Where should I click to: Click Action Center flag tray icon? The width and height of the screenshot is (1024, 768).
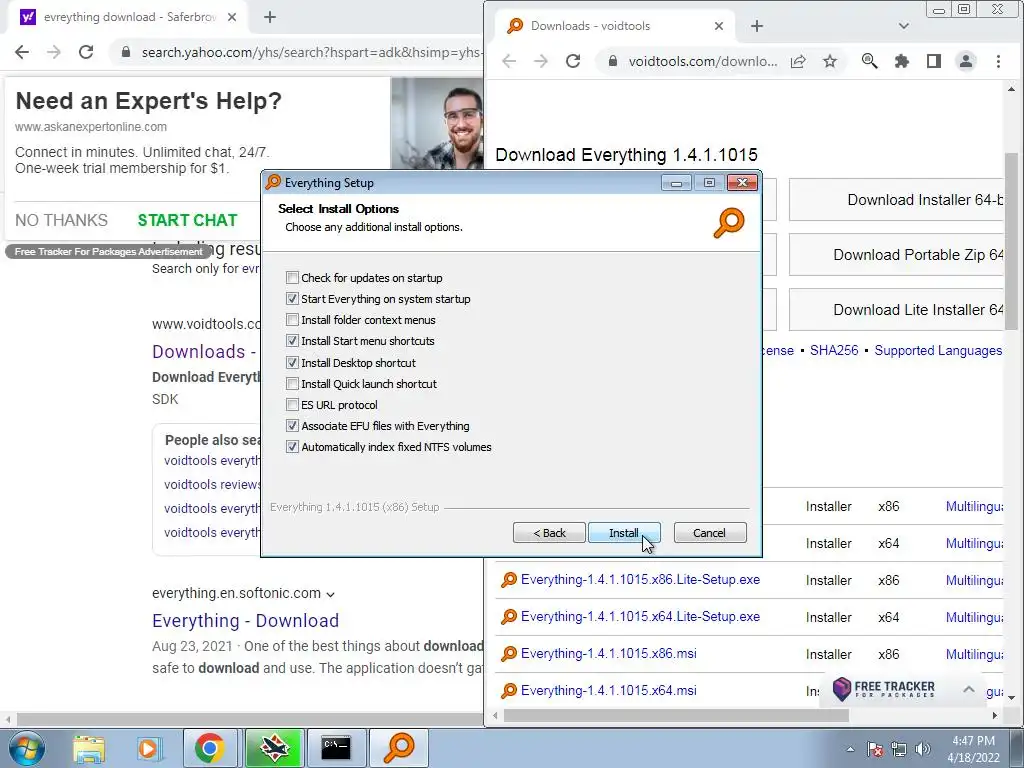tap(874, 749)
